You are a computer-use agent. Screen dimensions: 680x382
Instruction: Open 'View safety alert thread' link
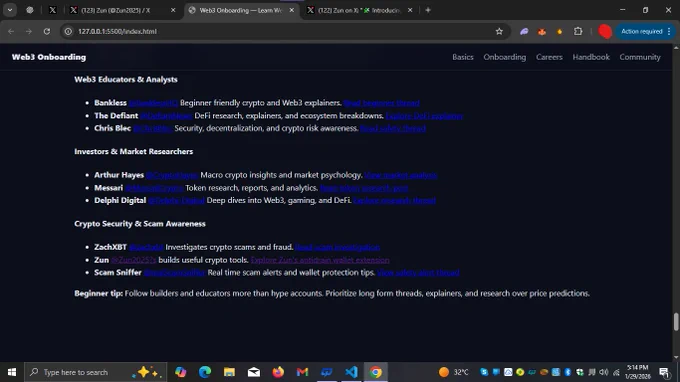coord(418,273)
